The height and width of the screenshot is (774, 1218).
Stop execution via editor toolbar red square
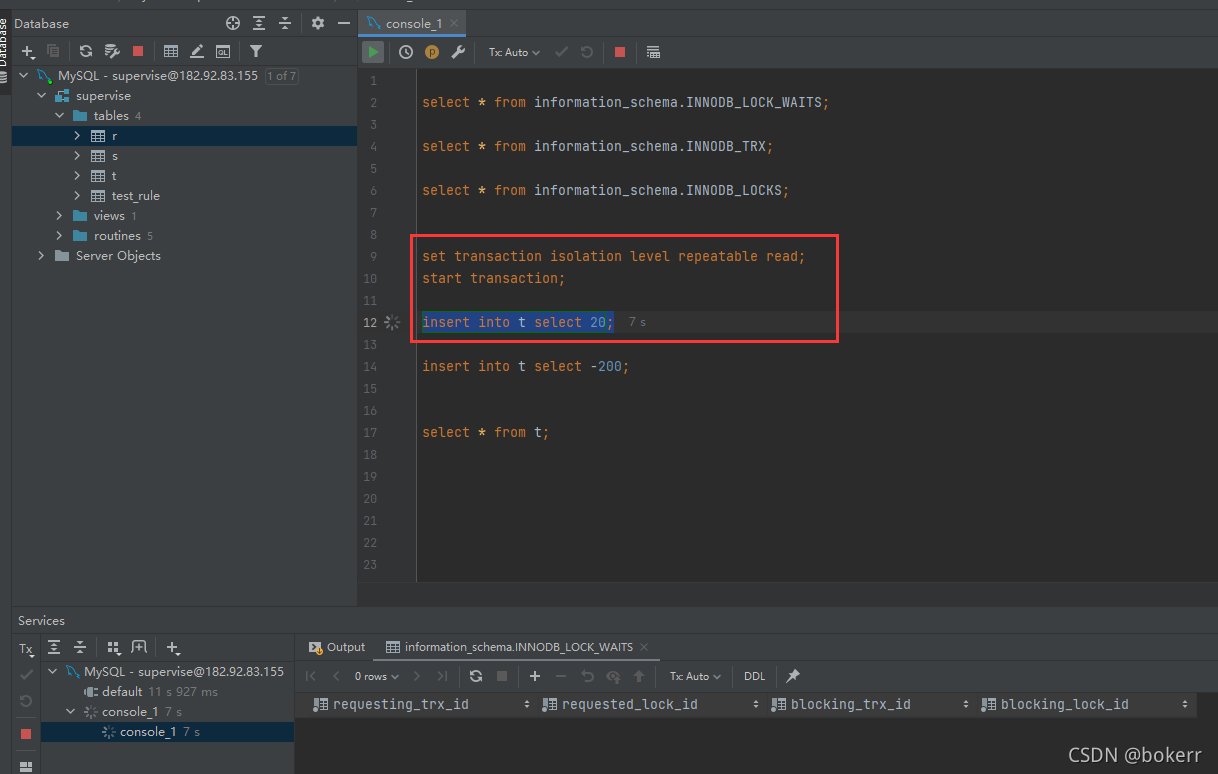click(620, 52)
